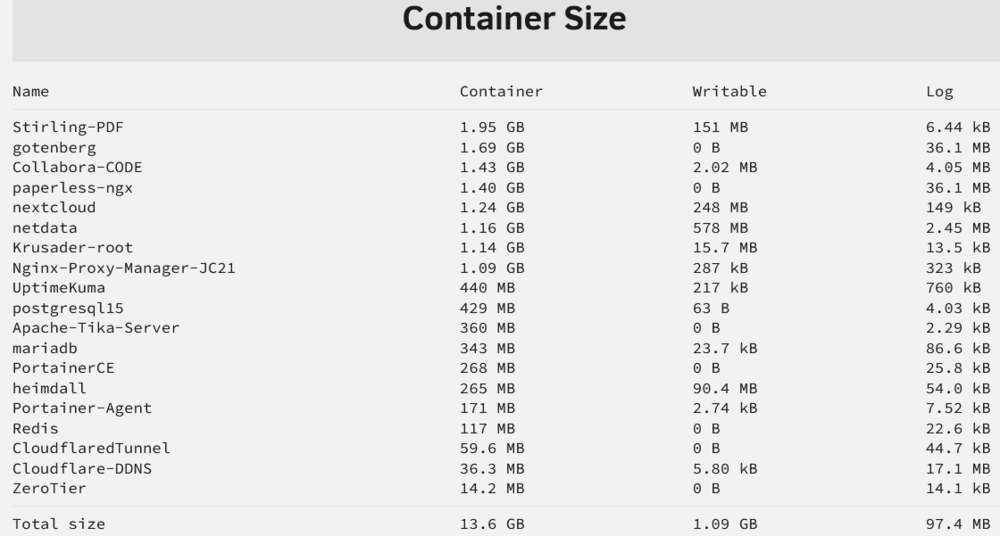
Task: Click the Apache-Tika-Server entry
Action: [x=96, y=328]
